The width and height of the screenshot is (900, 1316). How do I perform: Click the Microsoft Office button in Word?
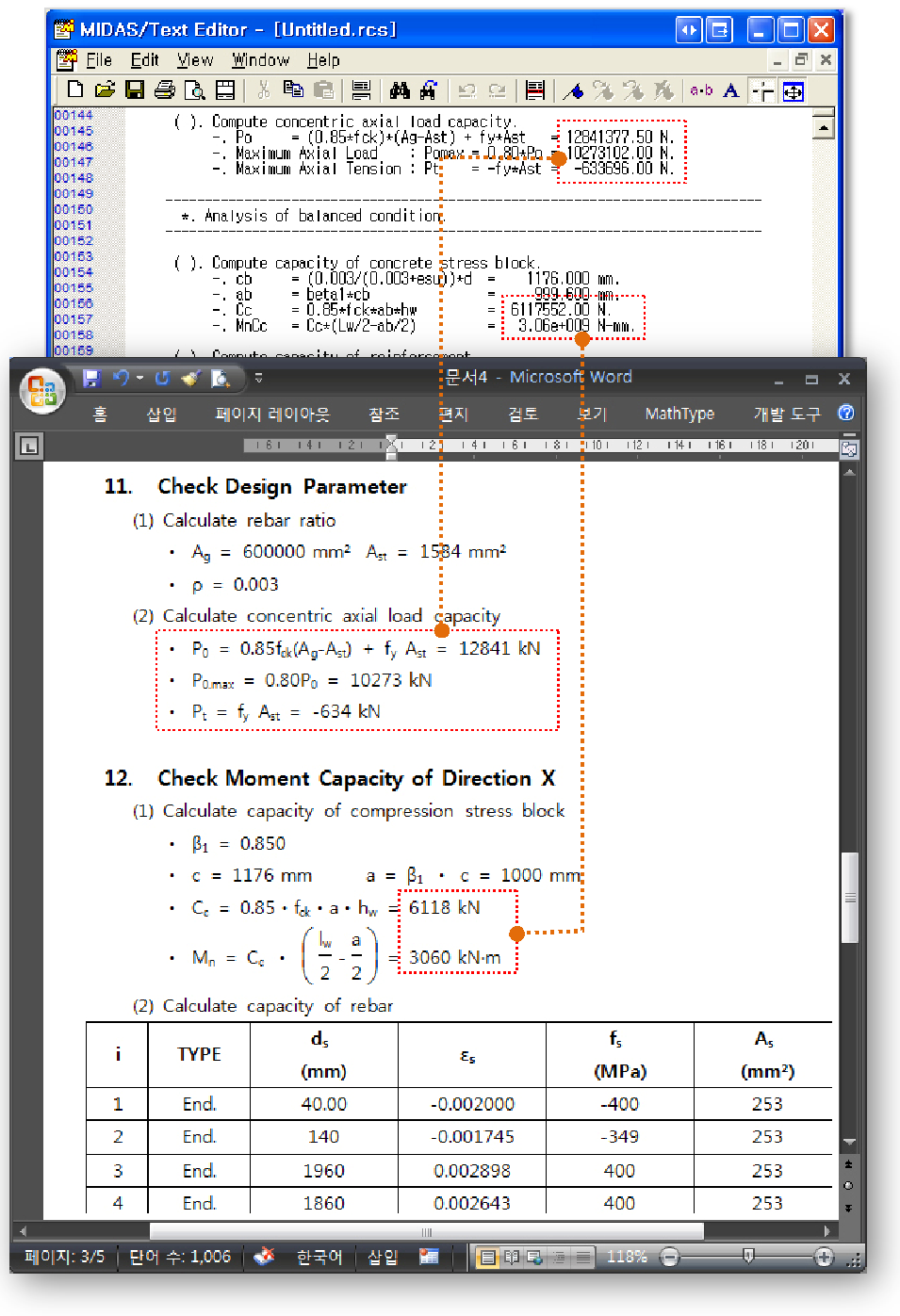pyautogui.click(x=42, y=390)
